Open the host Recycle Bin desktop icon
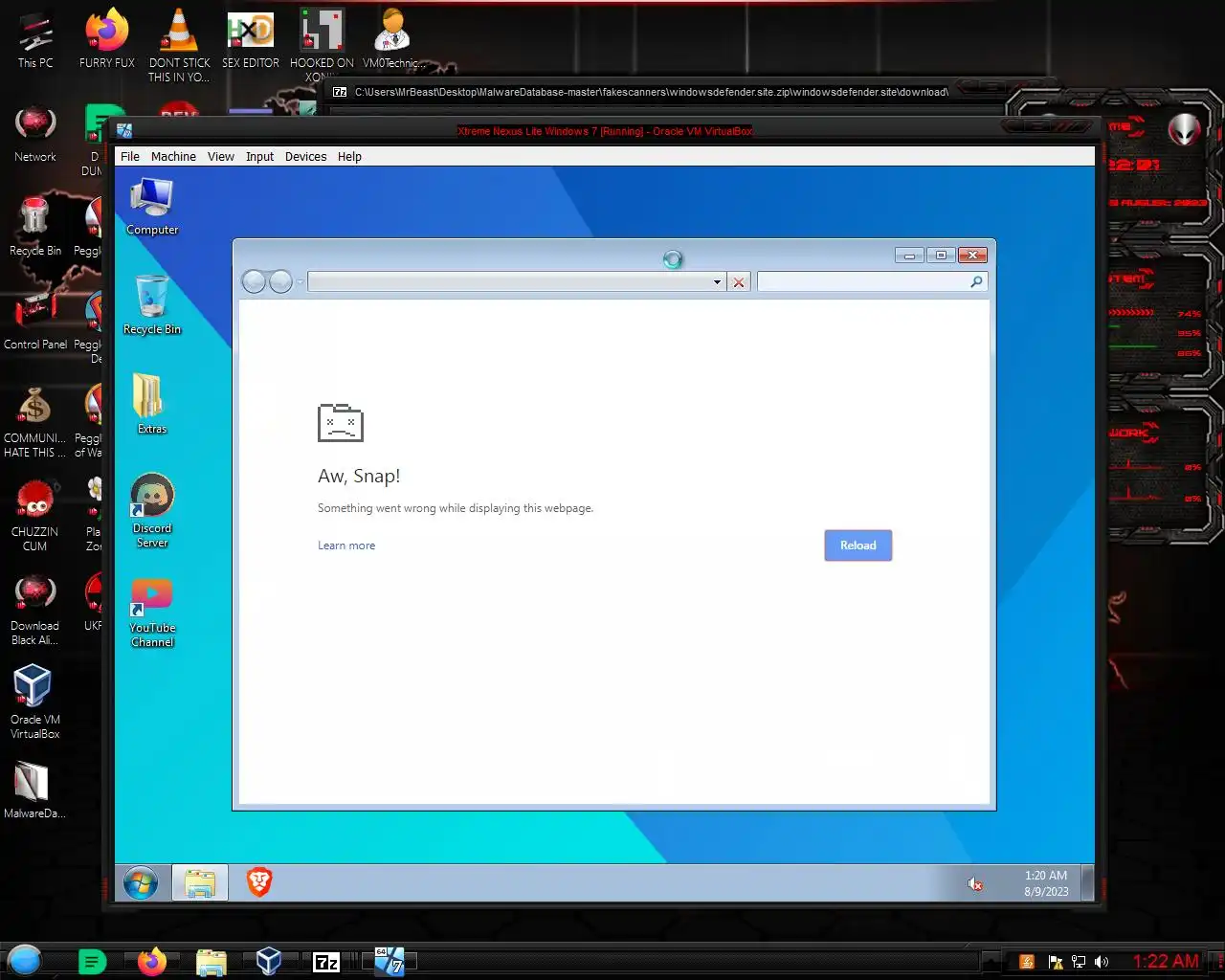Screen dimensions: 1225x980 tap(35, 228)
